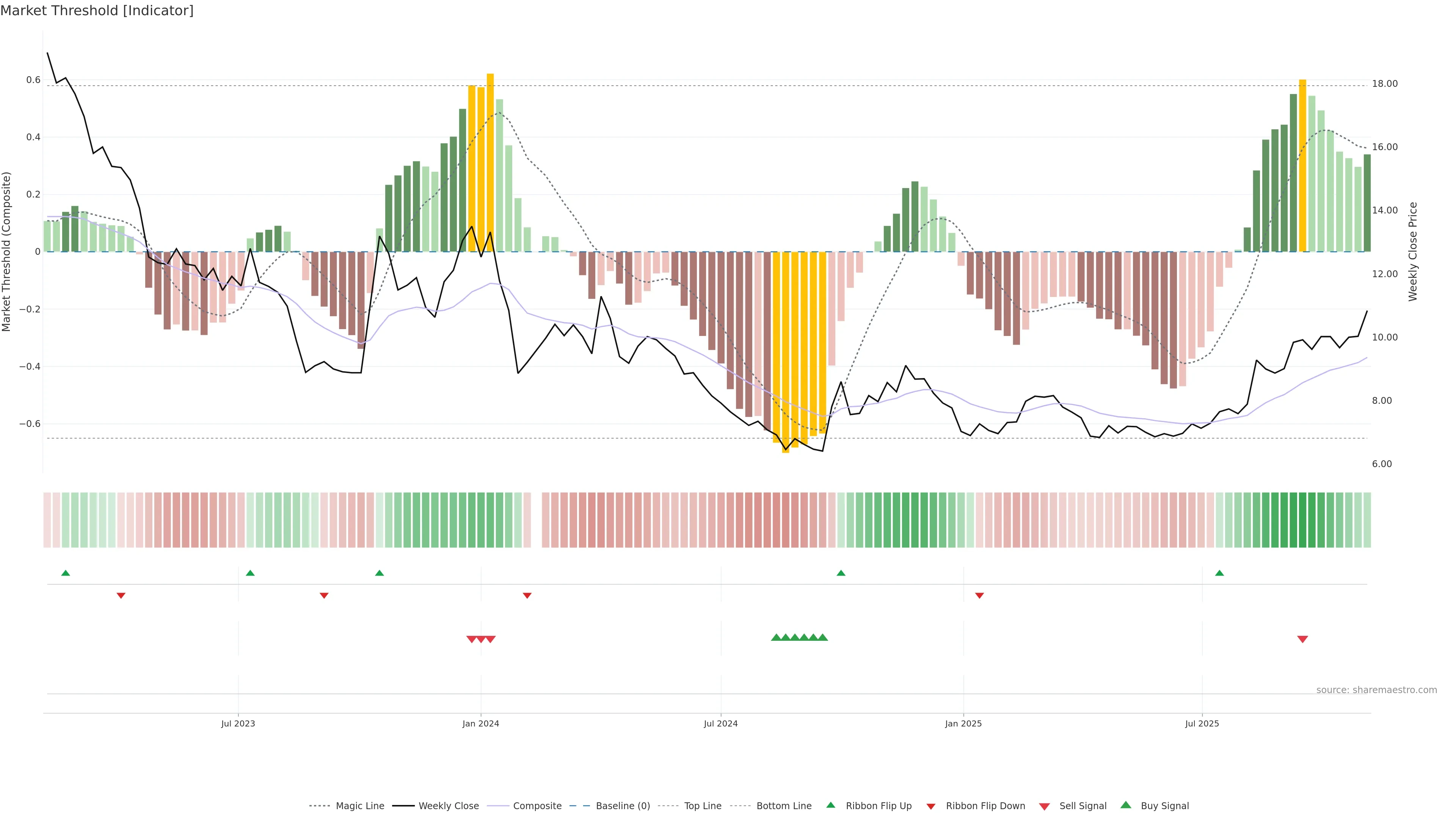Image resolution: width=1456 pixels, height=819 pixels.
Task: Click the Ribbon Flip Down legend entry
Action: [985, 806]
